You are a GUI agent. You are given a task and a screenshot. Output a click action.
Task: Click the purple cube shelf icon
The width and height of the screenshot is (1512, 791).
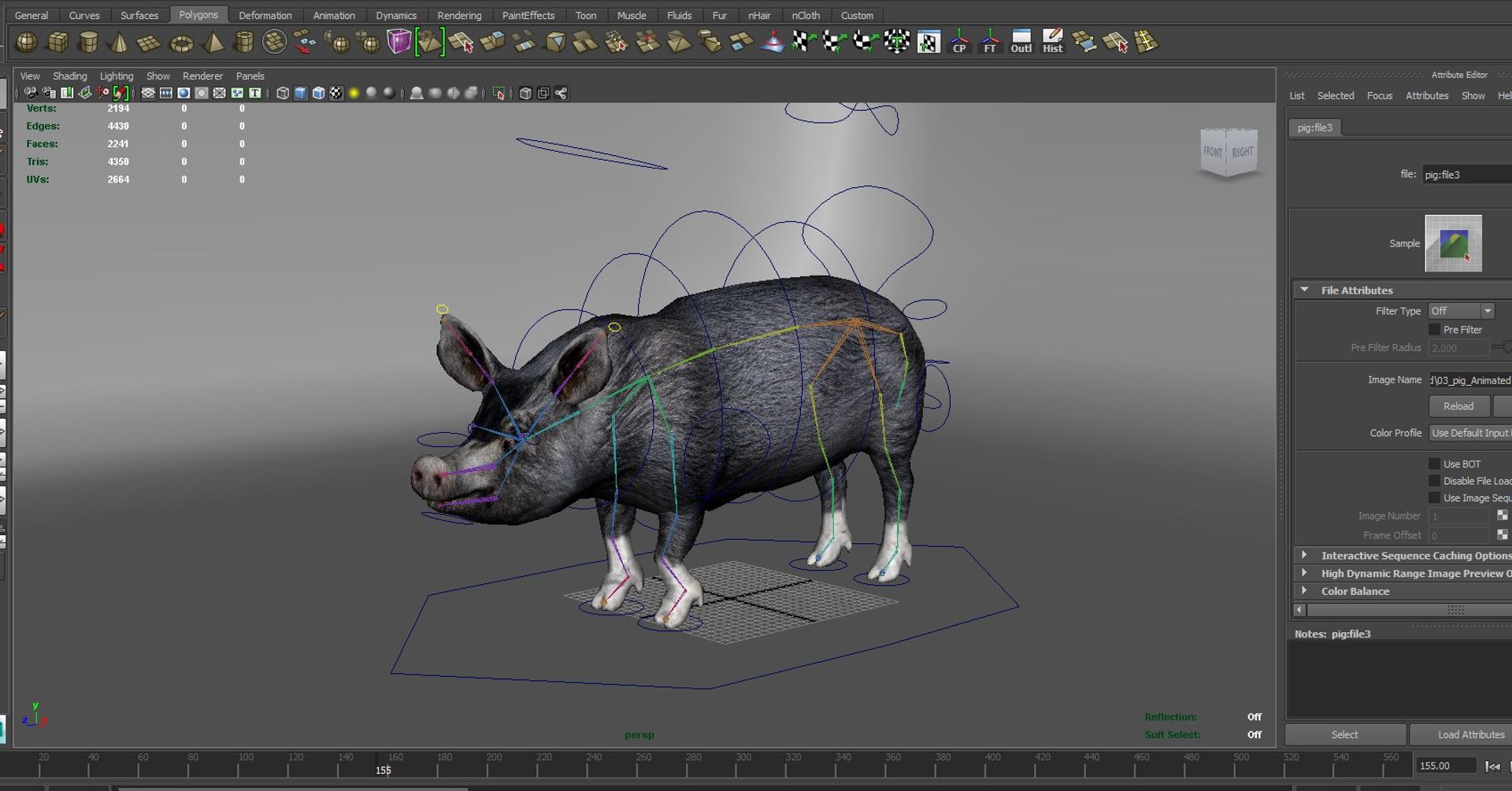(x=398, y=42)
